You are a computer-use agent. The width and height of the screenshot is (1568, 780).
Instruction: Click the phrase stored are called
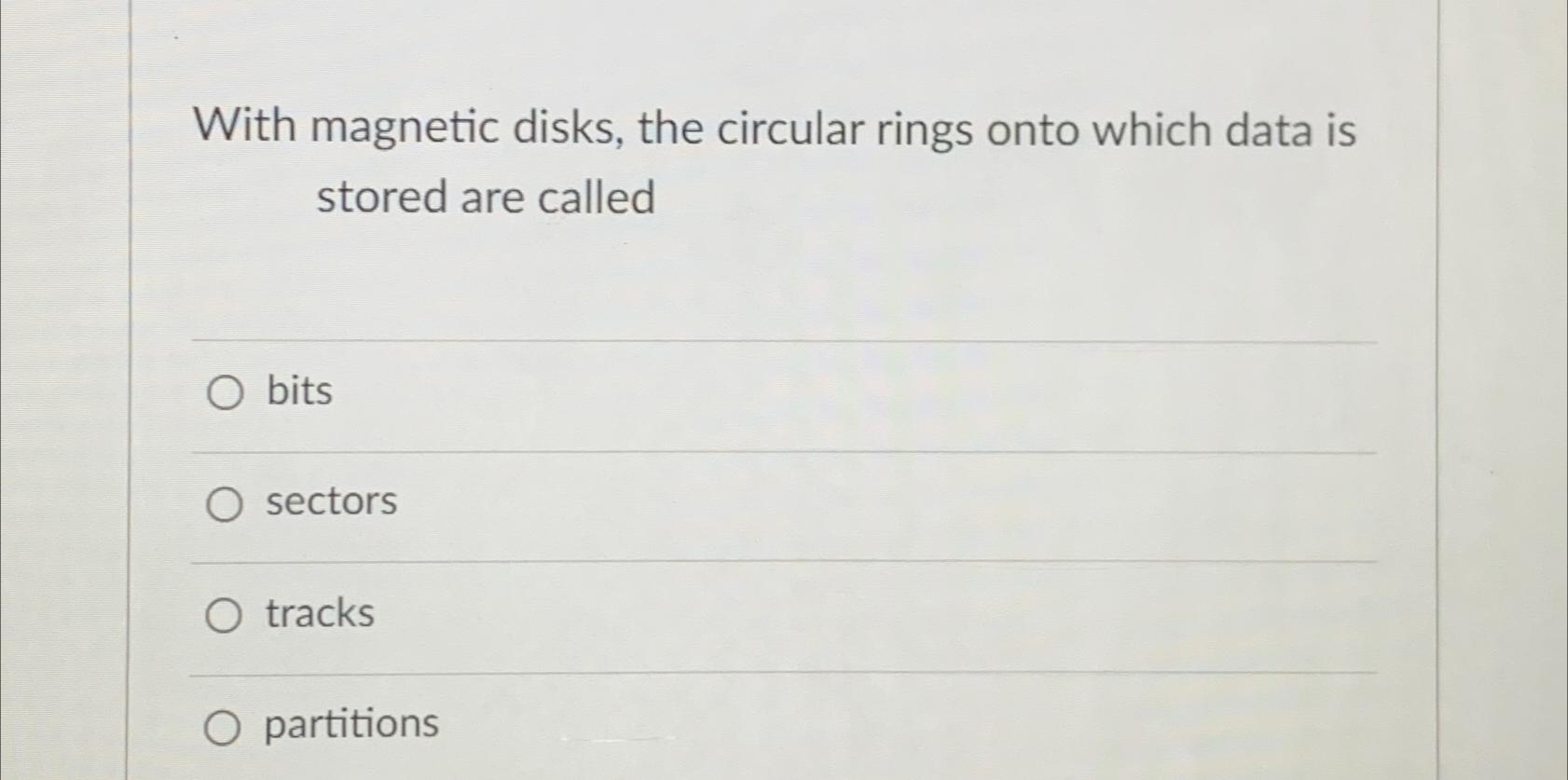[x=484, y=198]
